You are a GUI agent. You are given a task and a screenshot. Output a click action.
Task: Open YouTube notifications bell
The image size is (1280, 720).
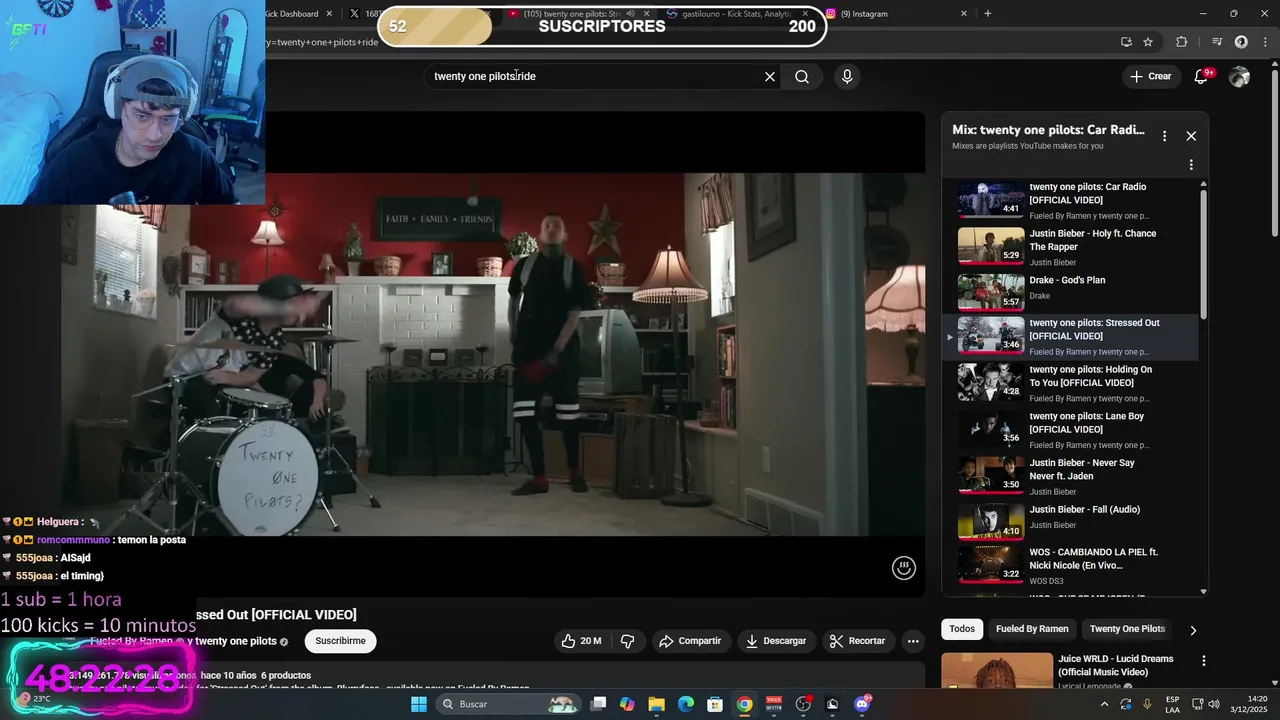point(1202,76)
